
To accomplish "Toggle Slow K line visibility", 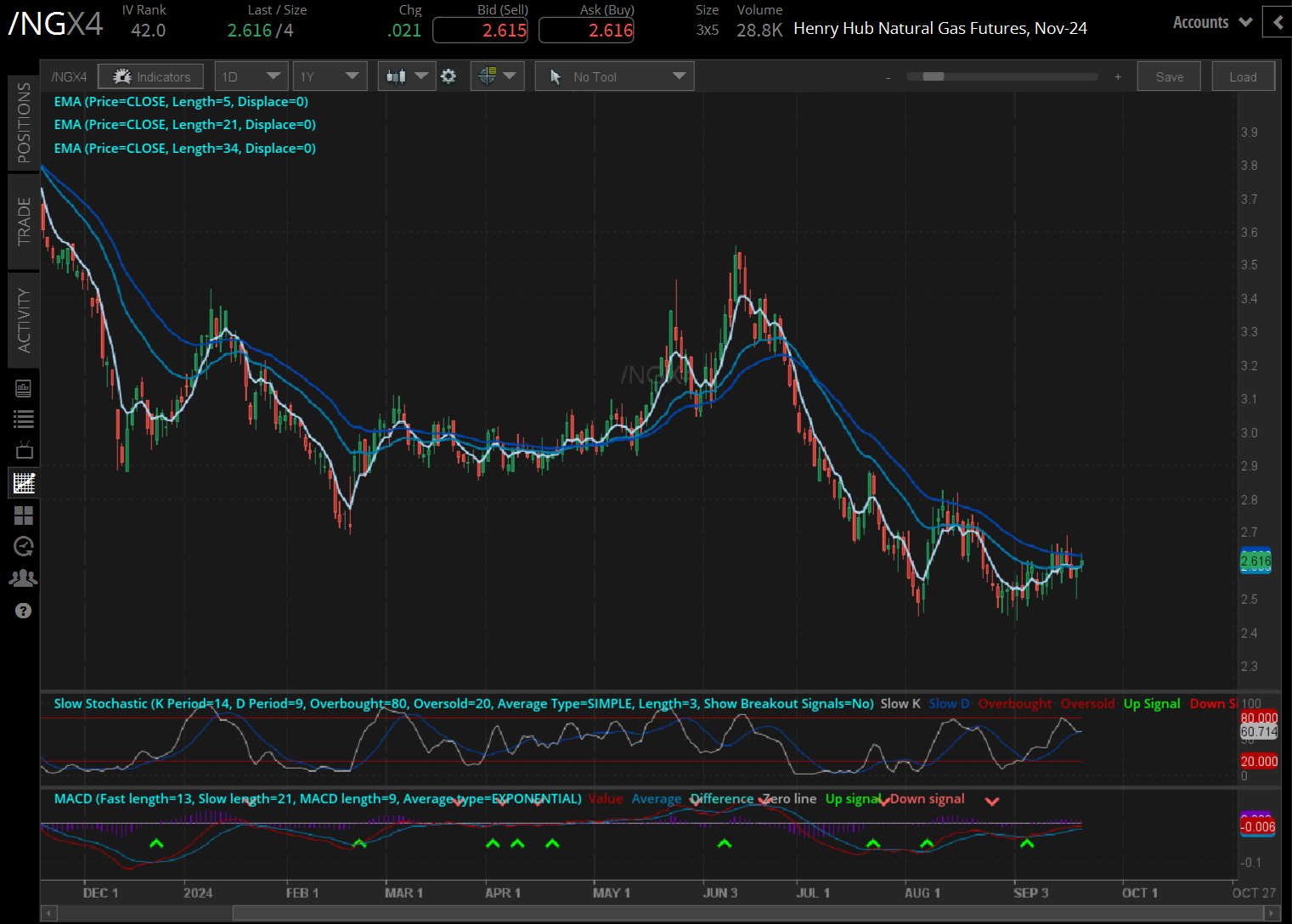I will tap(899, 703).
